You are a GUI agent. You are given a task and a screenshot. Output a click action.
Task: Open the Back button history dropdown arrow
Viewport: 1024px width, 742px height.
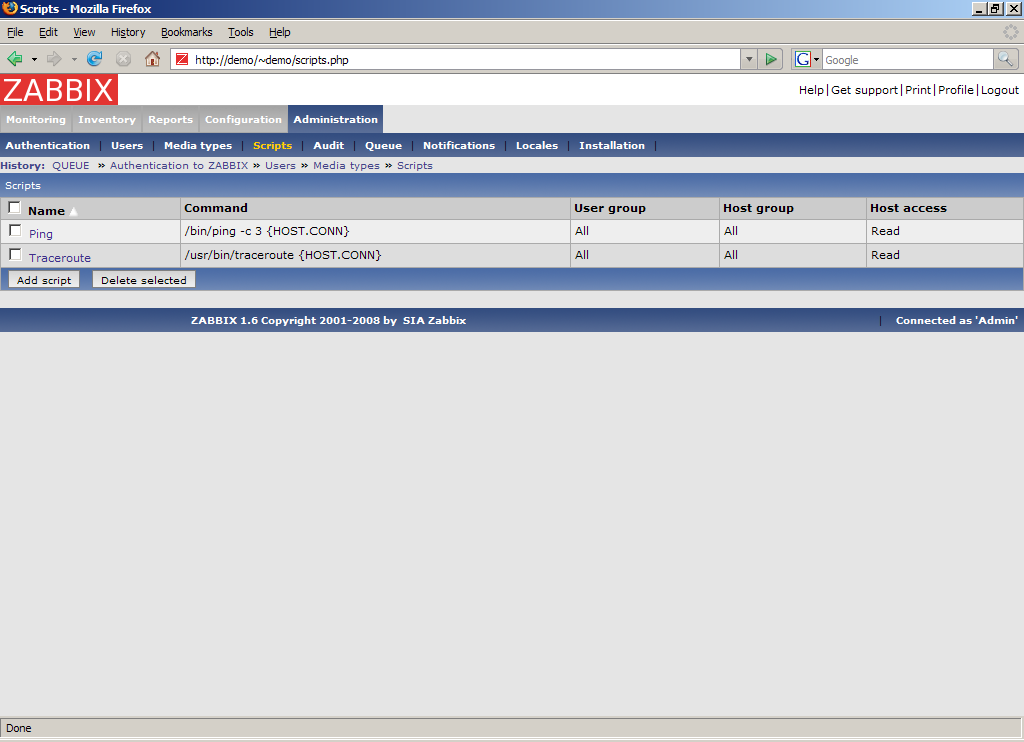coord(34,59)
